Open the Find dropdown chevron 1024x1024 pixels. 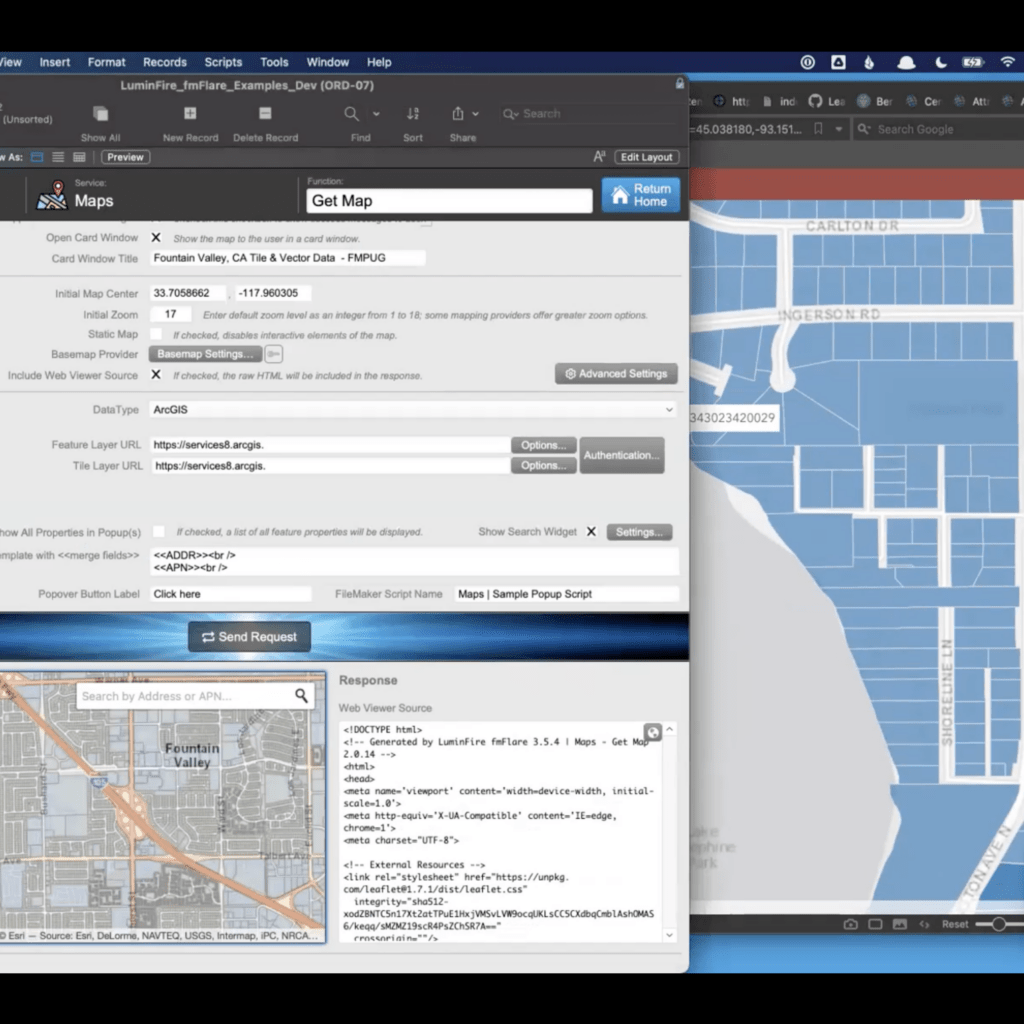pos(375,113)
